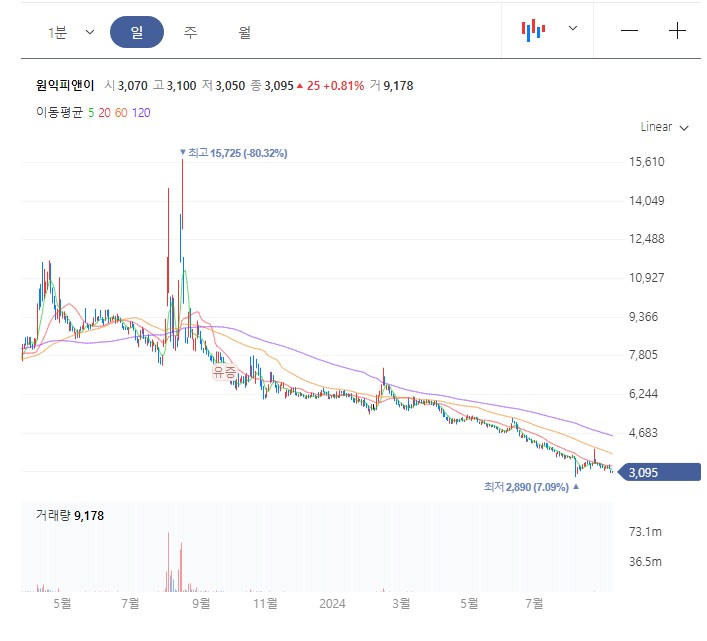Click the candlestick chart type icon
Image resolution: width=707 pixels, height=641 pixels.
(x=533, y=30)
